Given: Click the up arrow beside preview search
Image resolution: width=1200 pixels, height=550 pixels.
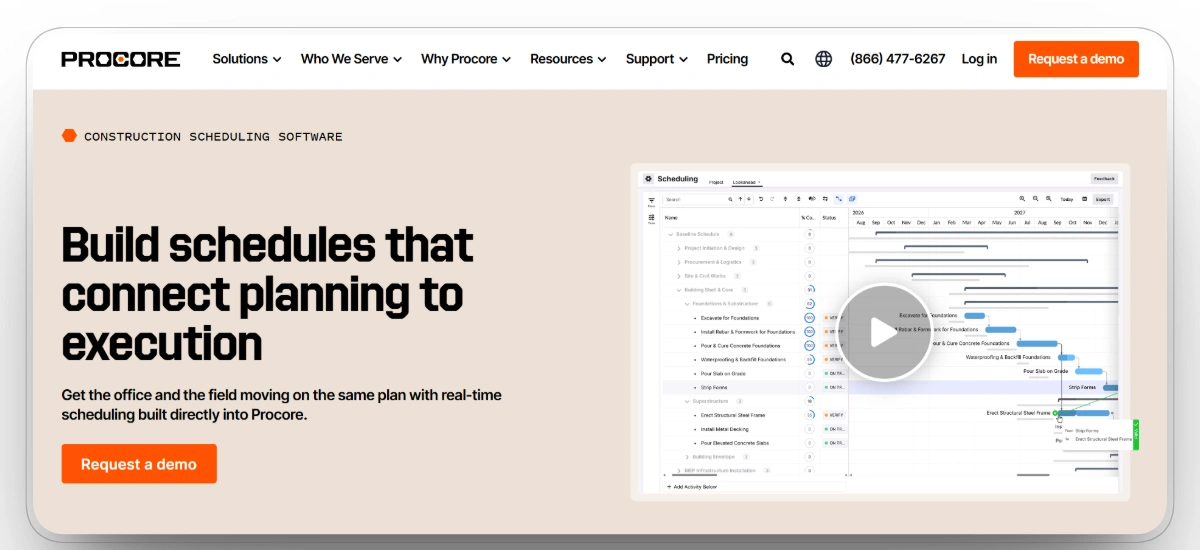Looking at the screenshot, I should [x=740, y=199].
